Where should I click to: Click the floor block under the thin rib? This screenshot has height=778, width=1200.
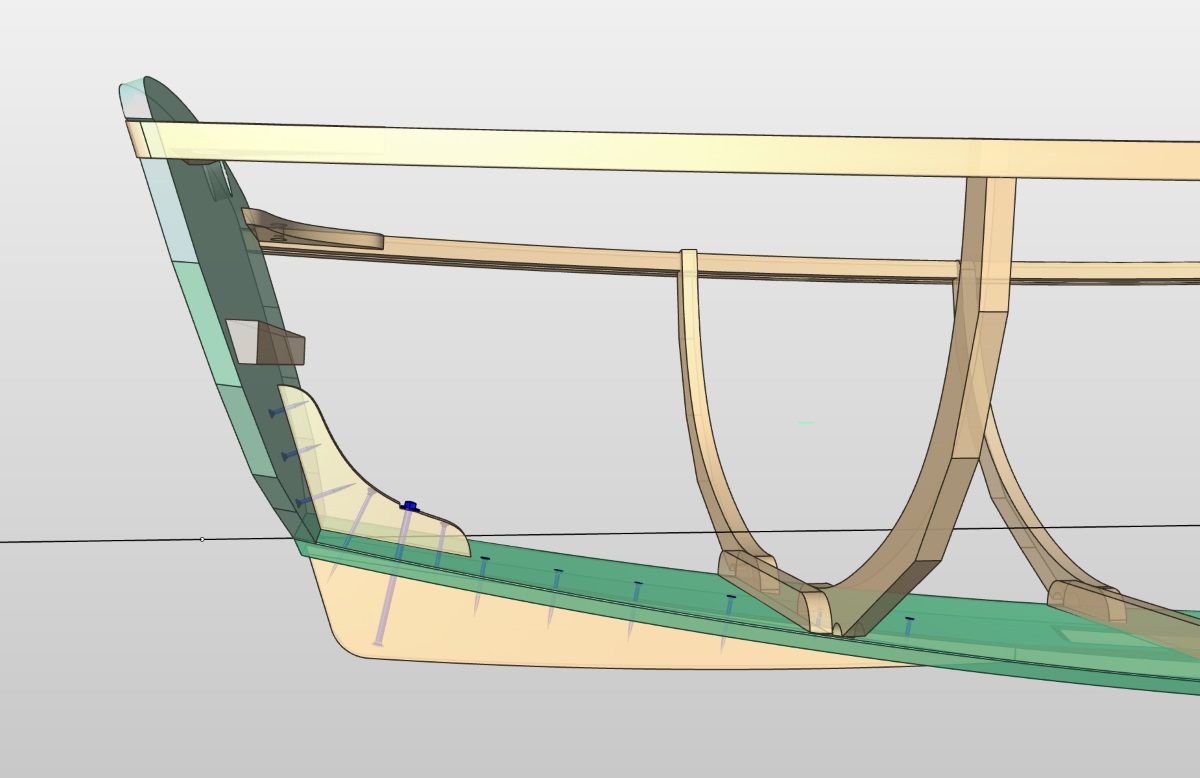pos(748,570)
